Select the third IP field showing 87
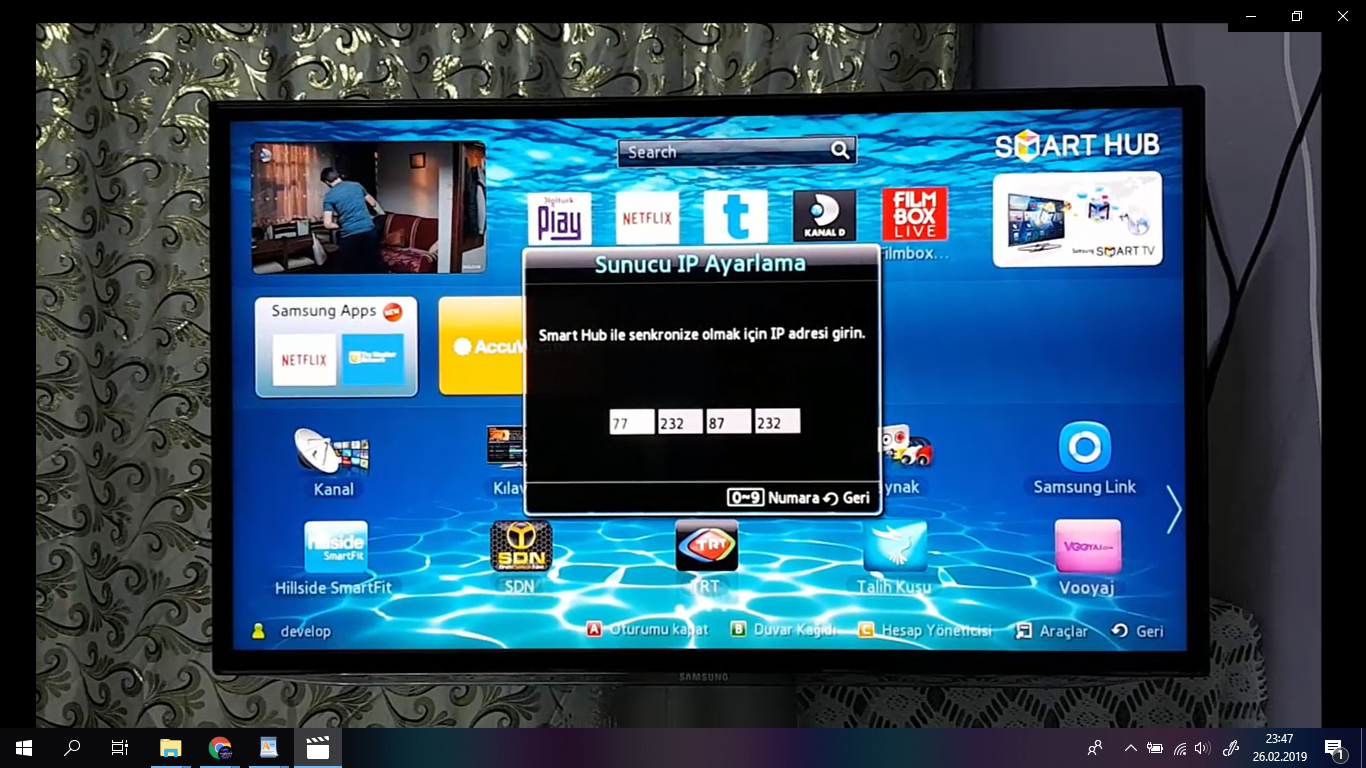This screenshot has width=1366, height=768. [x=729, y=421]
